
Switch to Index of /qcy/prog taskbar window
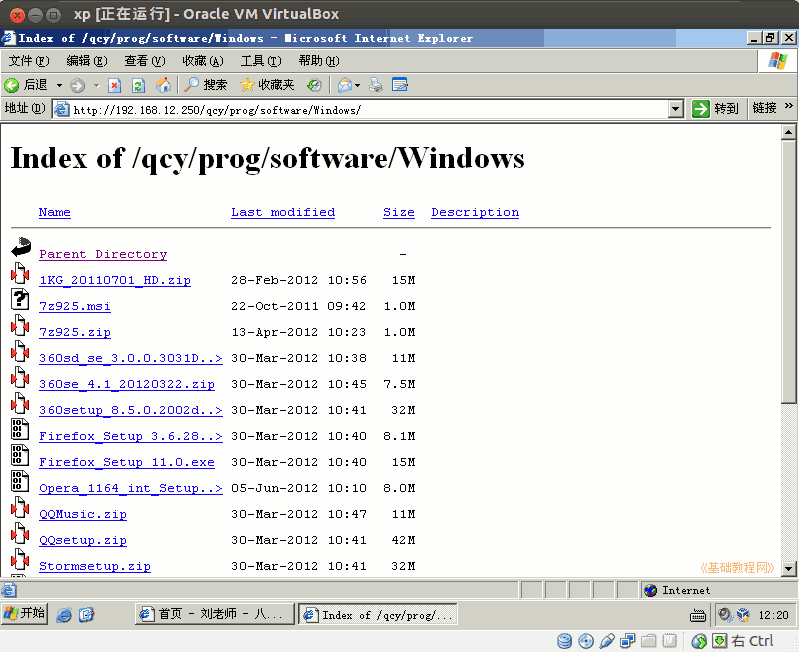tap(378, 614)
